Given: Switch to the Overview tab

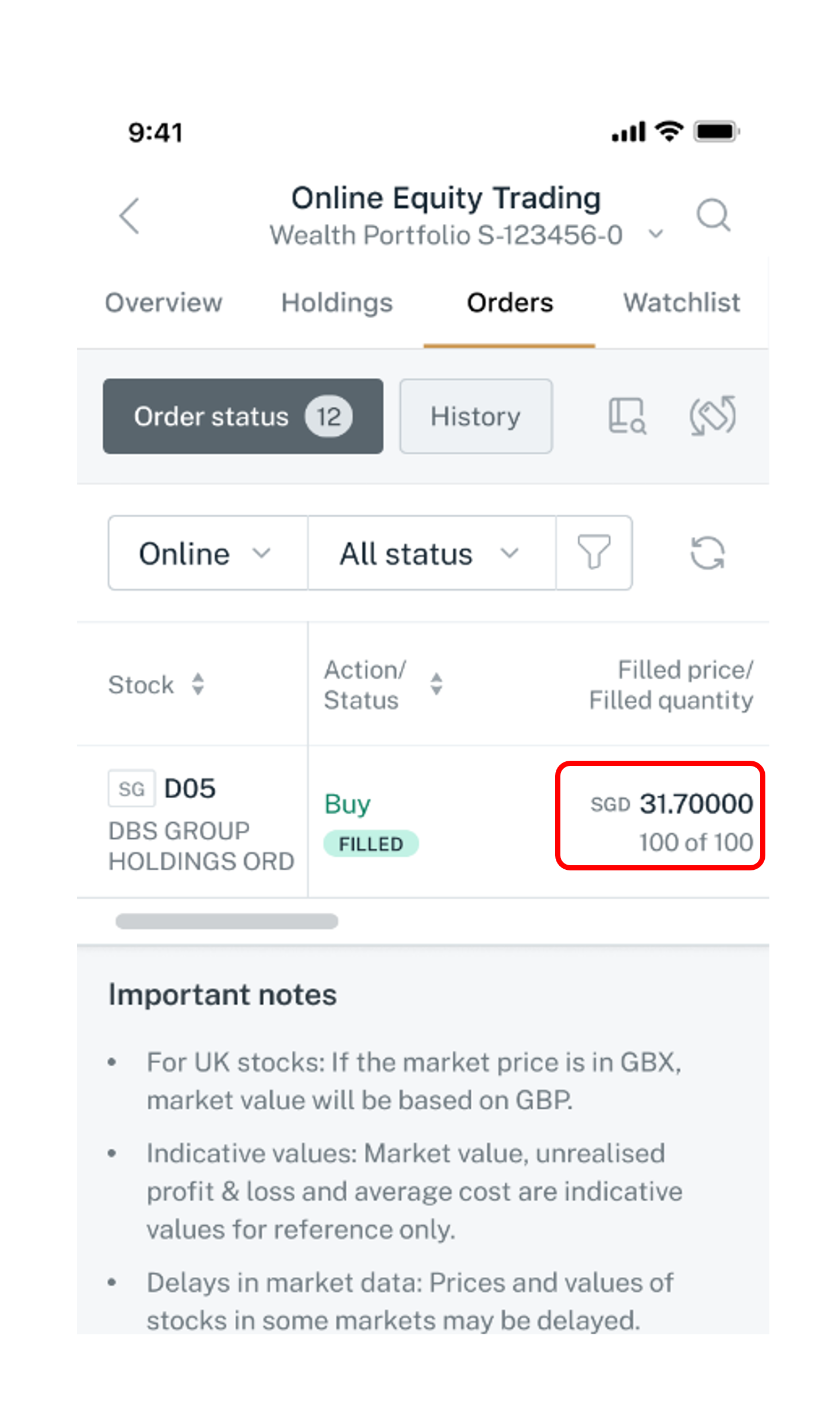Looking at the screenshot, I should tap(164, 303).
